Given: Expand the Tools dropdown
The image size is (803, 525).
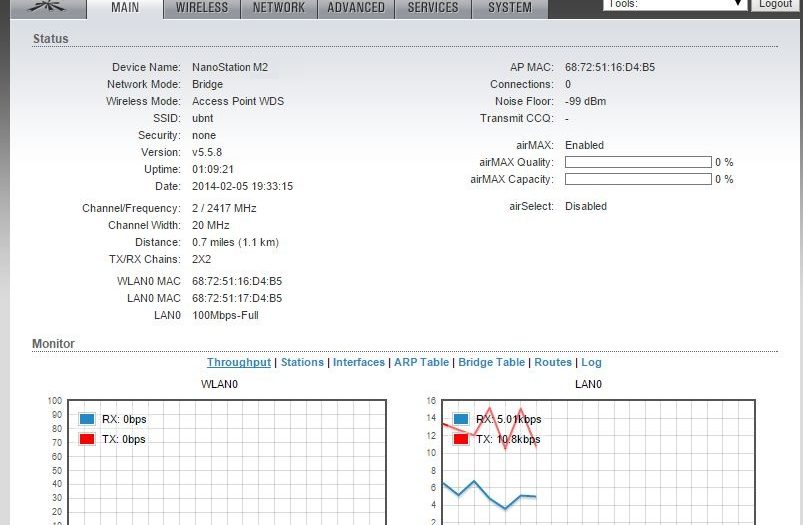Looking at the screenshot, I should coord(674,5).
